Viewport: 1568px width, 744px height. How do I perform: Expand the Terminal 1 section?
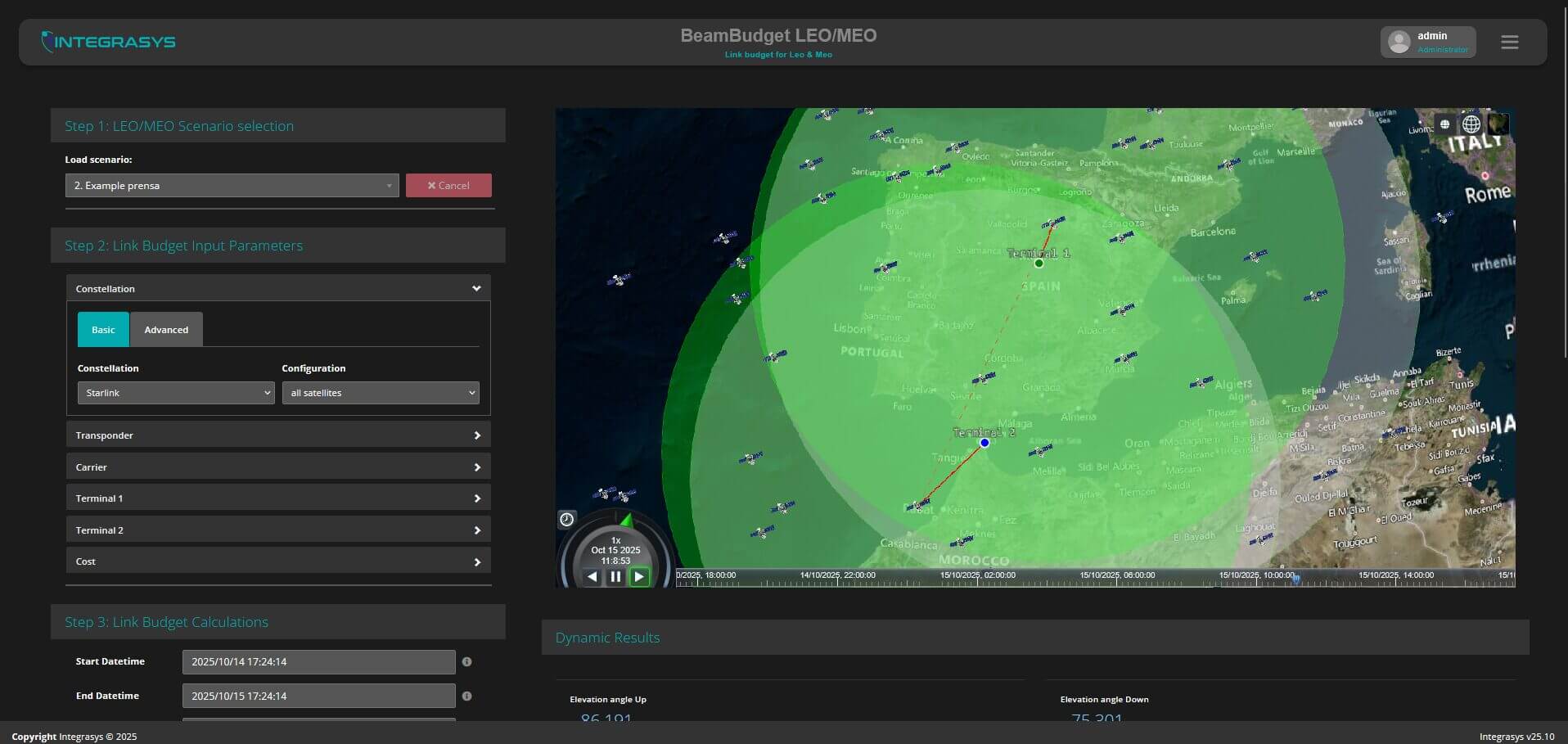click(x=278, y=498)
